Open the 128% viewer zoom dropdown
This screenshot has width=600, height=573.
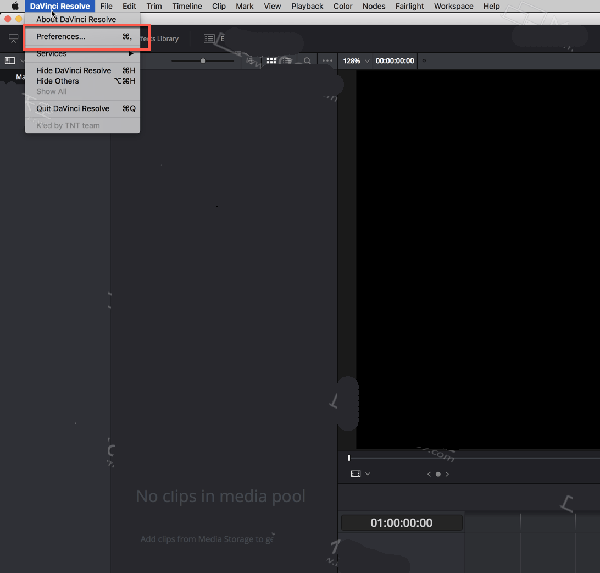[356, 61]
